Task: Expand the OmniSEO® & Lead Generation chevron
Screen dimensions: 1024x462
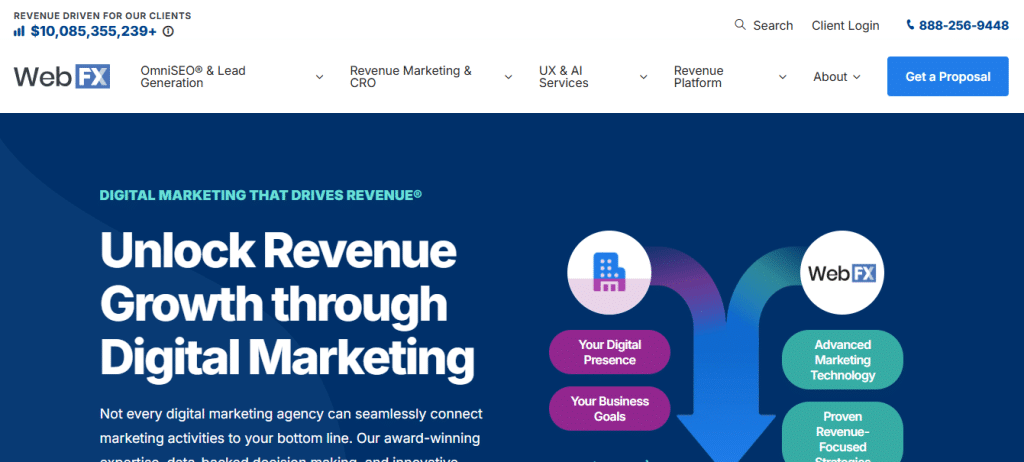Action: point(319,77)
